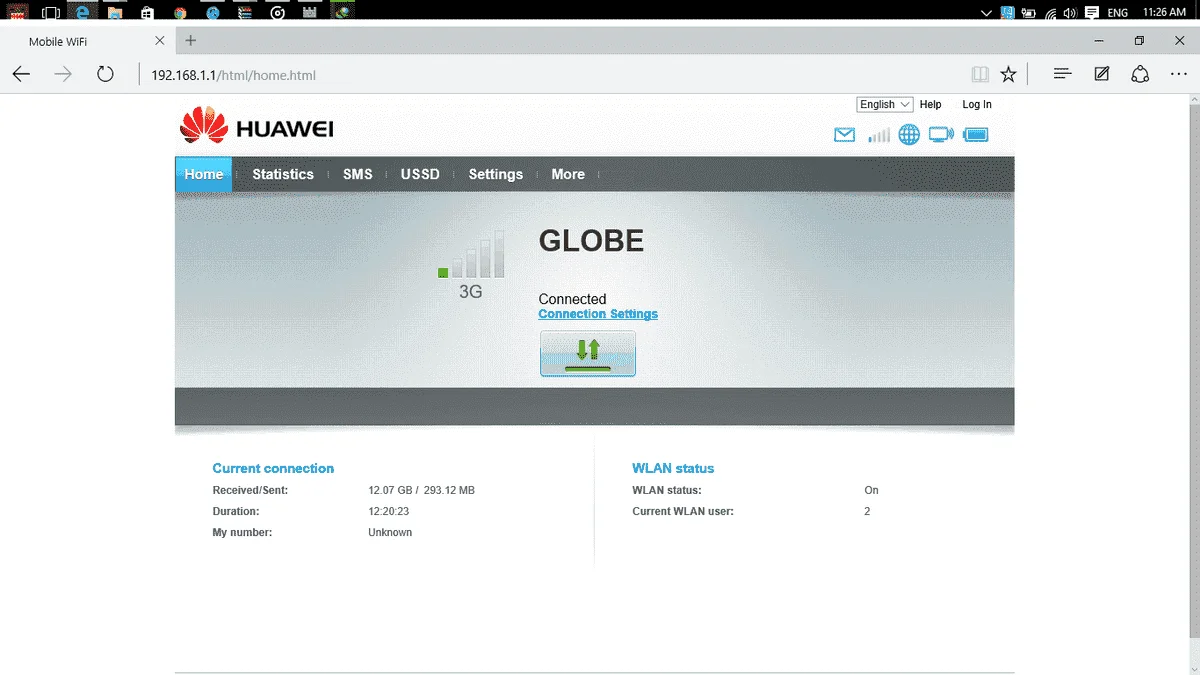Screen dimensions: 1200x675
Task: Make a Web Note in Edge
Action: coord(1102,74)
